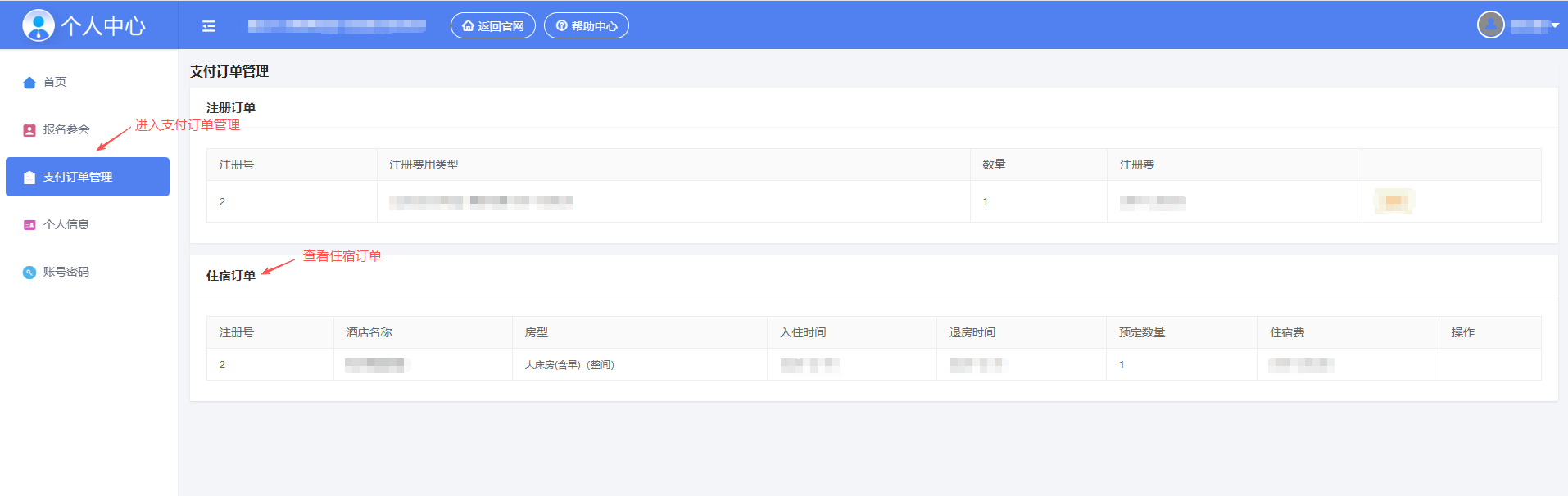Click quantity 1 in 注册订单 row
1568x496 pixels.
986,201
